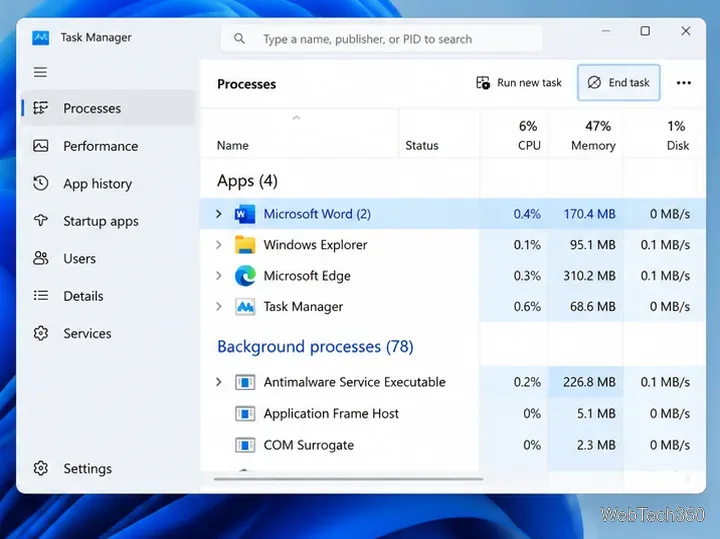
Task: Select the COM Surrogate row name
Action: coord(309,445)
